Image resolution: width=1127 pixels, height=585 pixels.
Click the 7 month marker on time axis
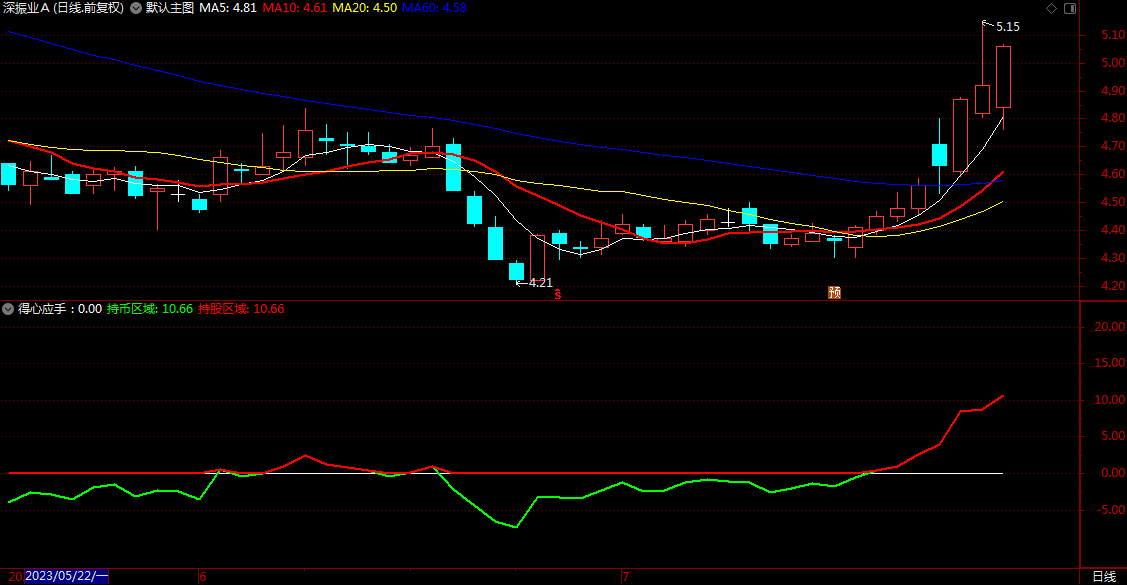click(626, 577)
